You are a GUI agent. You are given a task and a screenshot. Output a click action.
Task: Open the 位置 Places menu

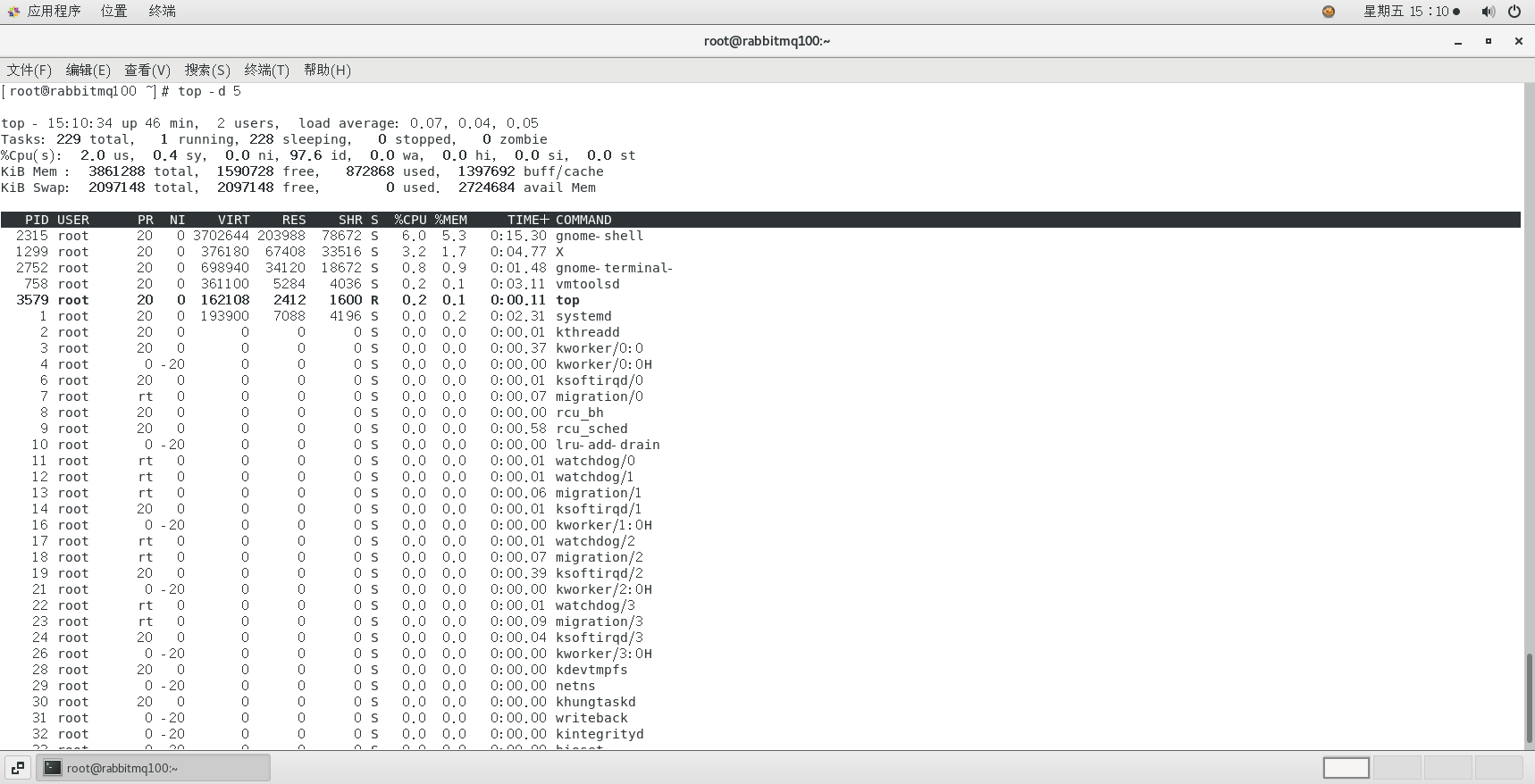[114, 11]
